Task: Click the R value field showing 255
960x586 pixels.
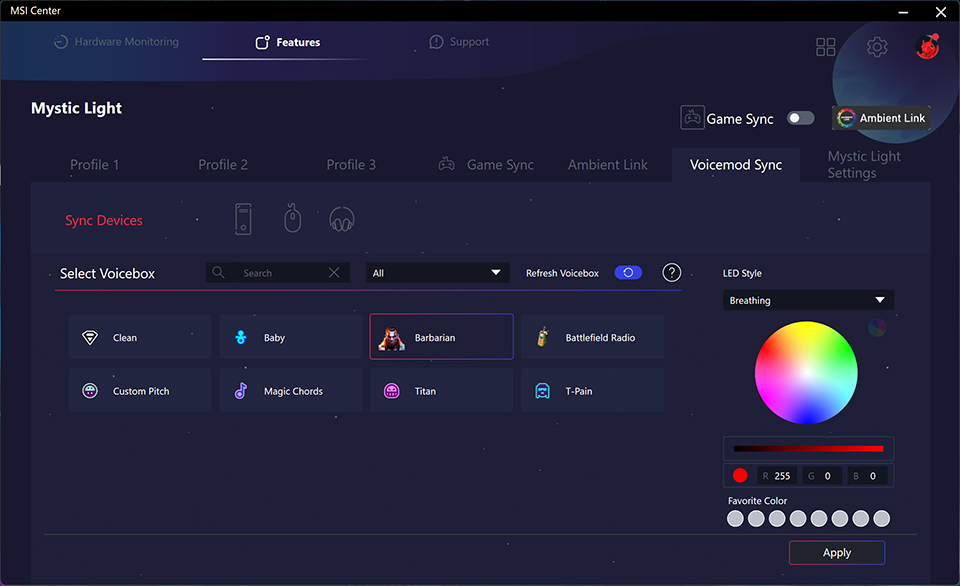Action: (x=777, y=476)
